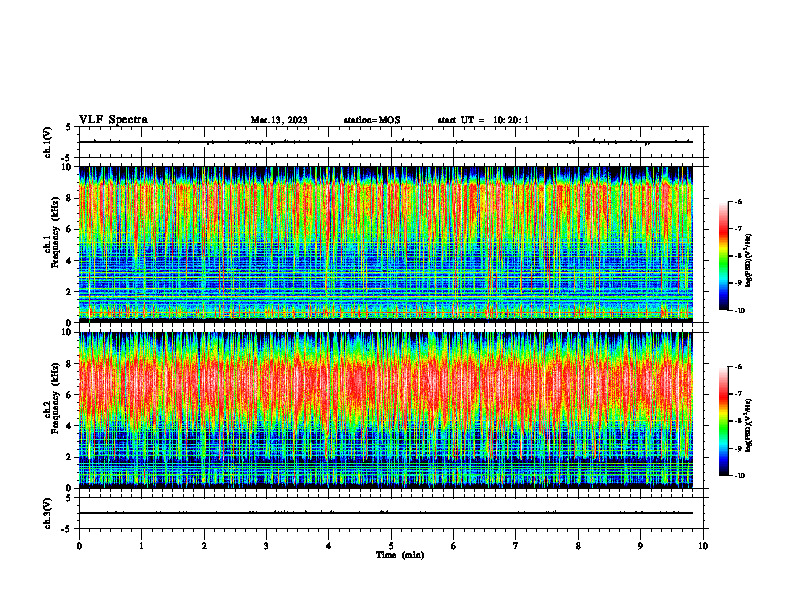Click the "4" tick on the time axis
Screen dimensions: 792x612
click(329, 546)
